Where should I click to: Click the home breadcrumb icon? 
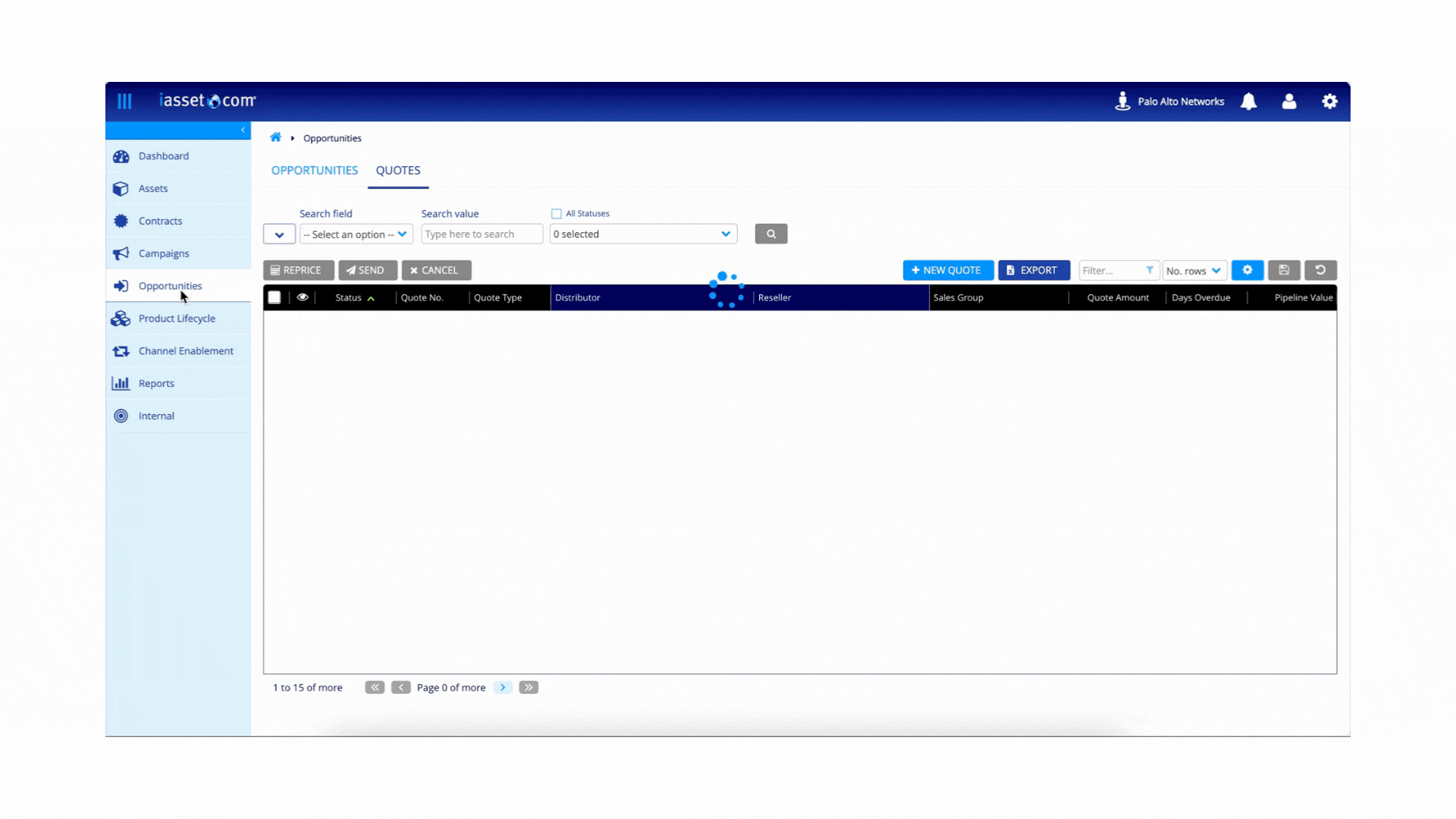276,137
